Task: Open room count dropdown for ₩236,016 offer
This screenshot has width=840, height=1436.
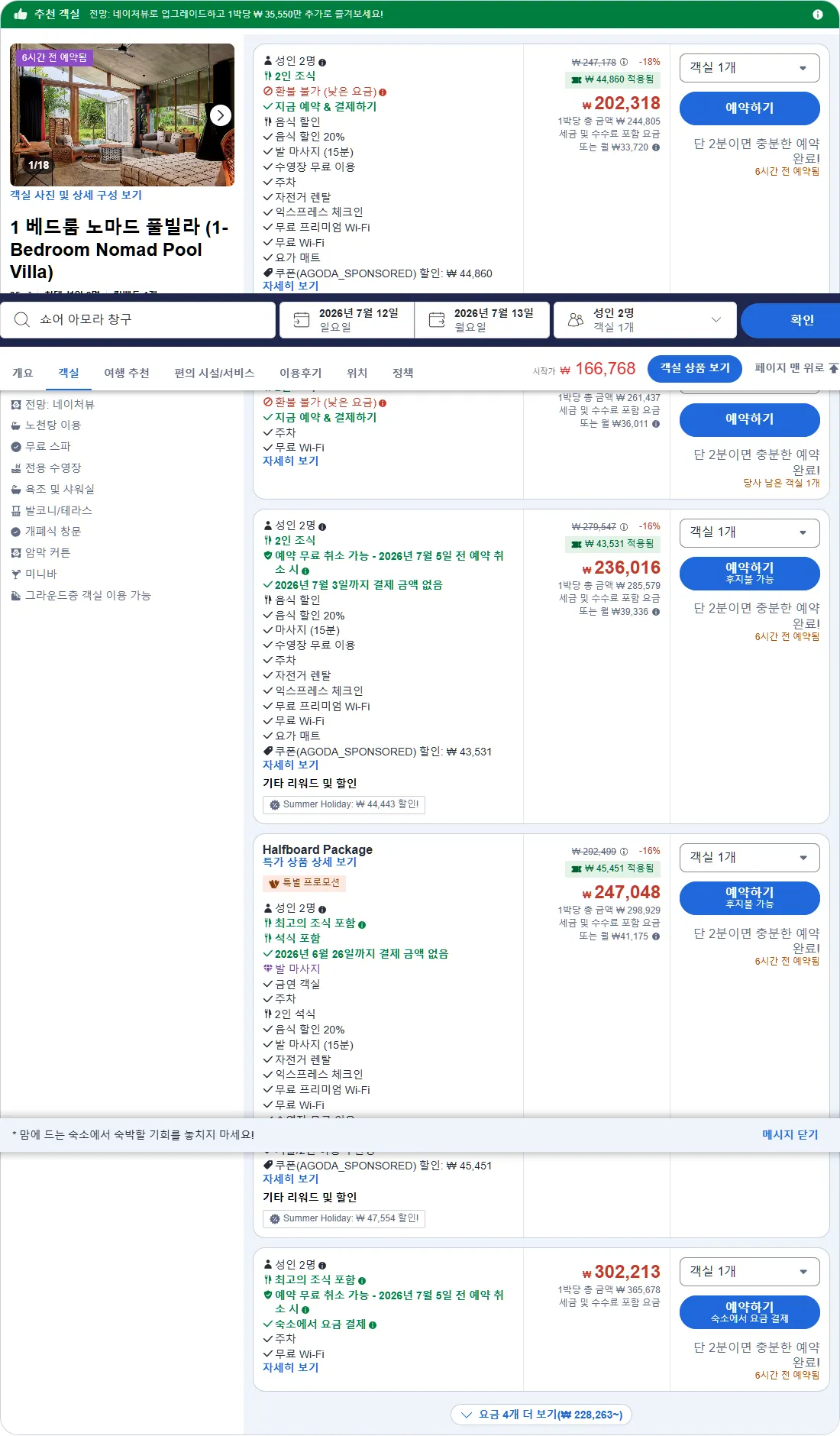Action: [x=750, y=532]
